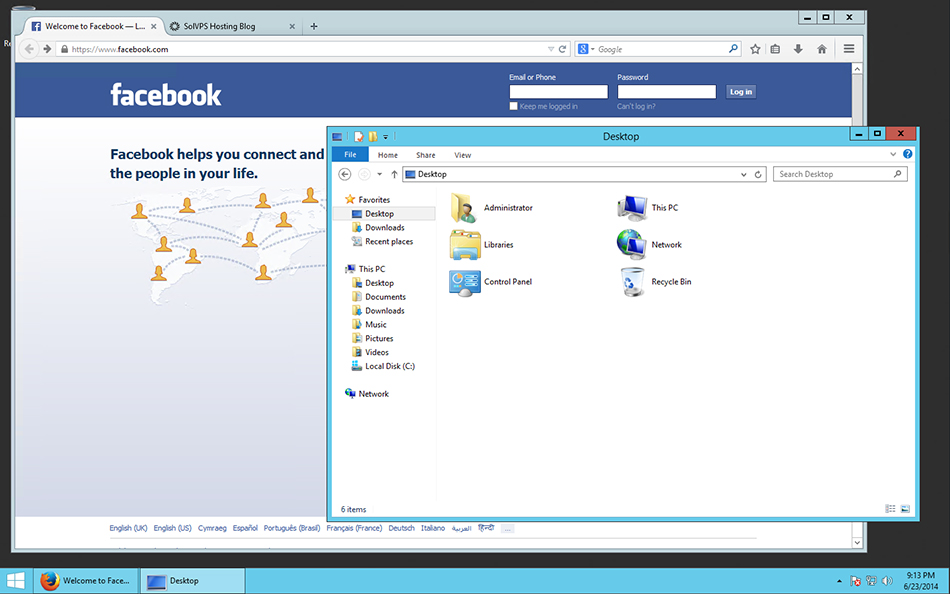Viewport: 950px width, 594px height.
Task: Show more languages on Facebook page
Action: pos(508,529)
